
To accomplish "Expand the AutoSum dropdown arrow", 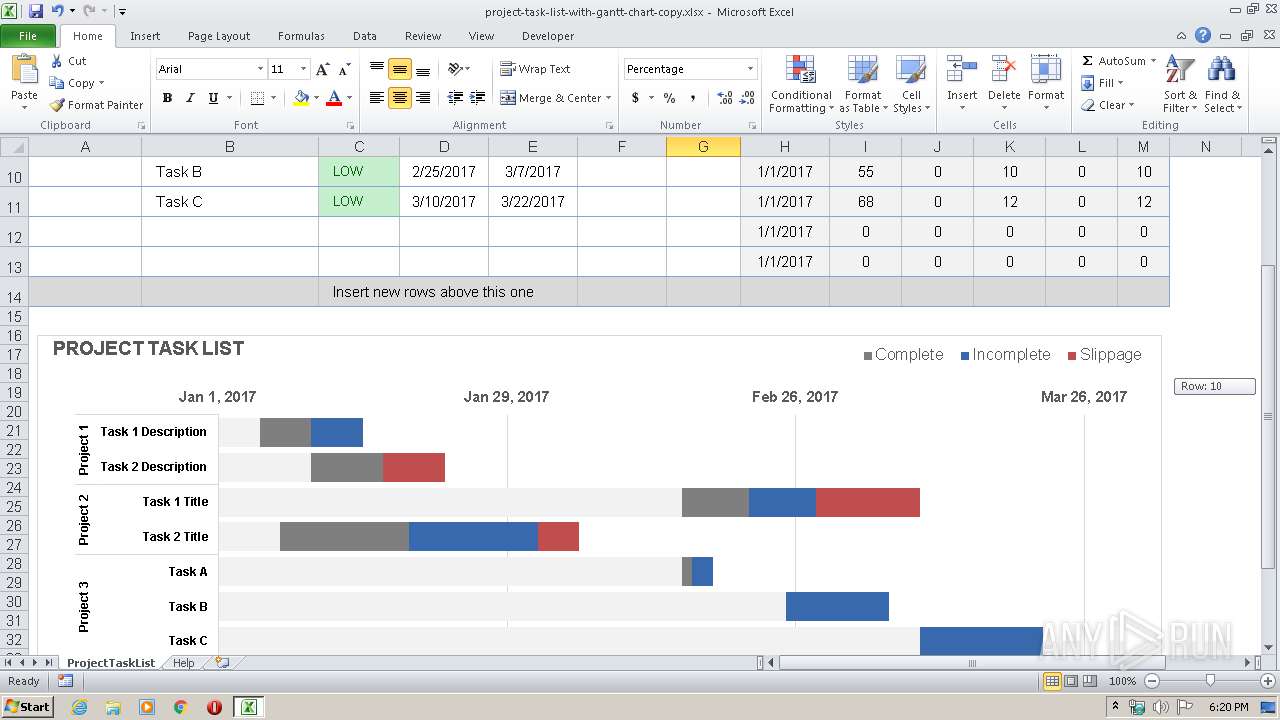I will (x=1153, y=61).
